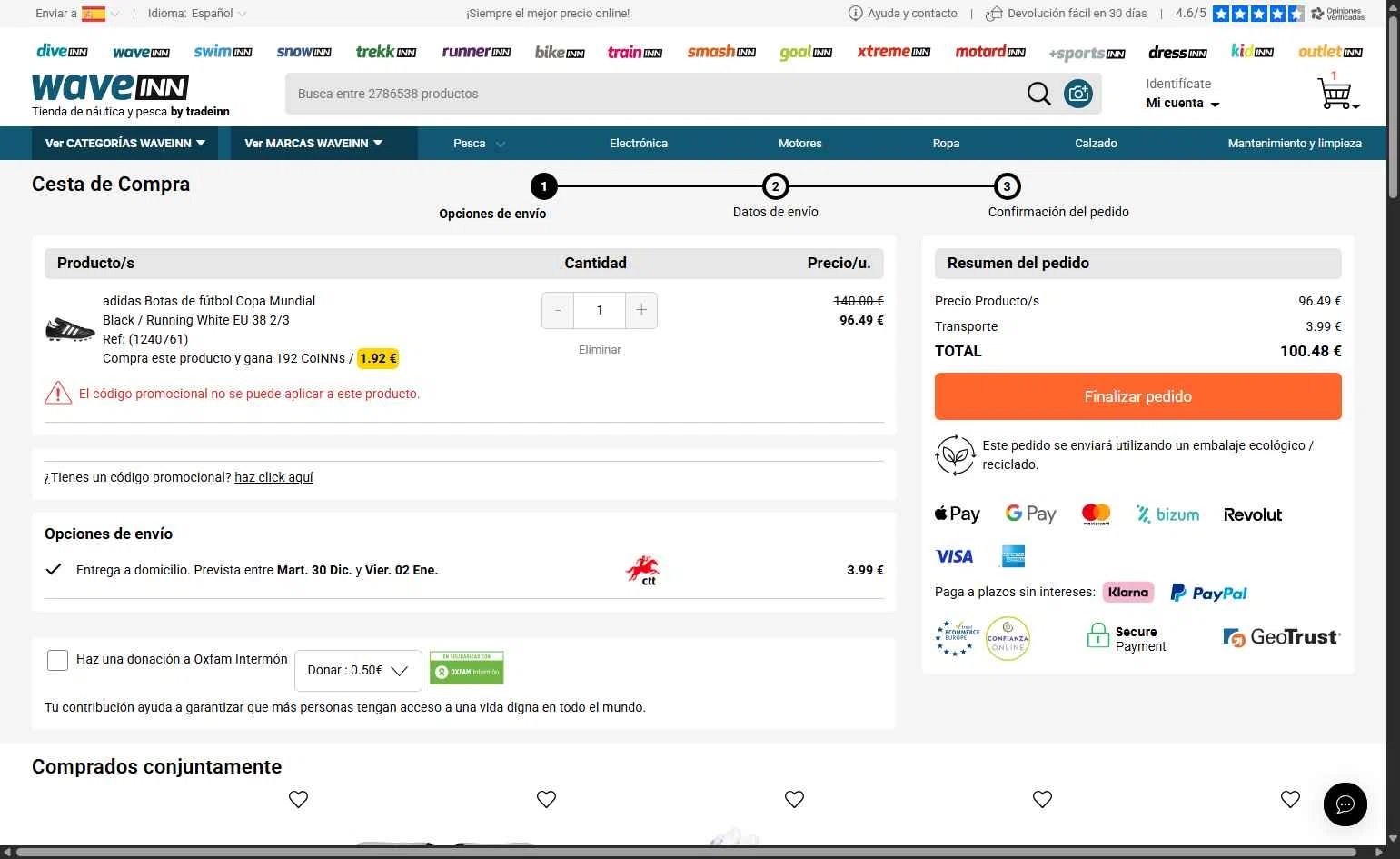
Task: Open the Motores menu item
Action: [x=799, y=144]
